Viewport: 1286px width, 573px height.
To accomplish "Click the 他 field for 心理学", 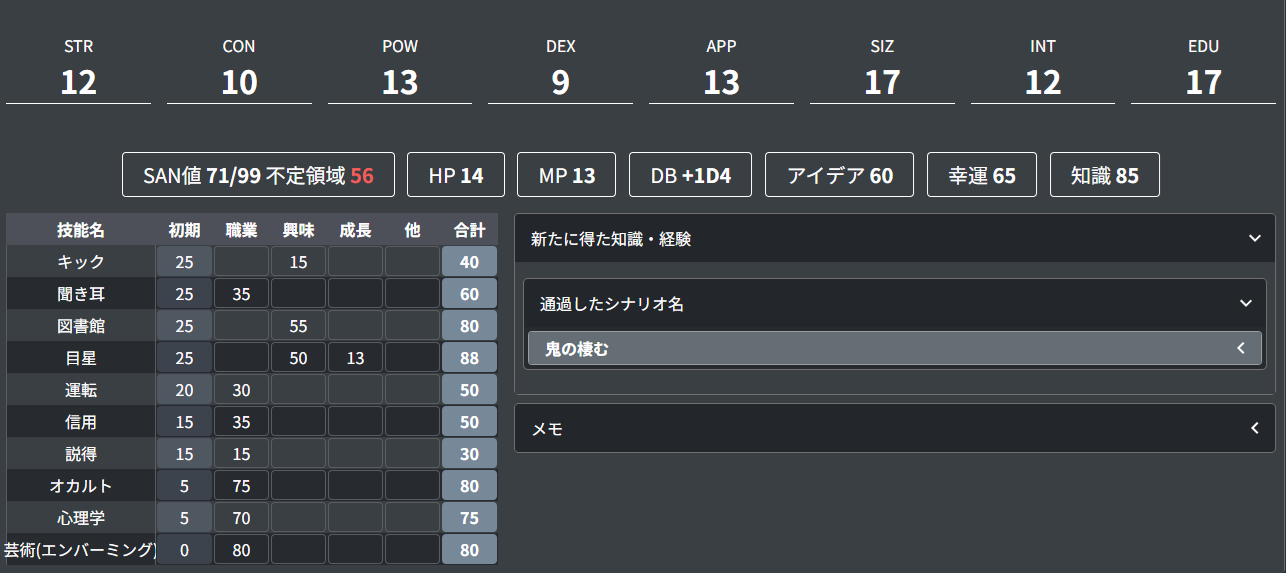I will tap(412, 518).
